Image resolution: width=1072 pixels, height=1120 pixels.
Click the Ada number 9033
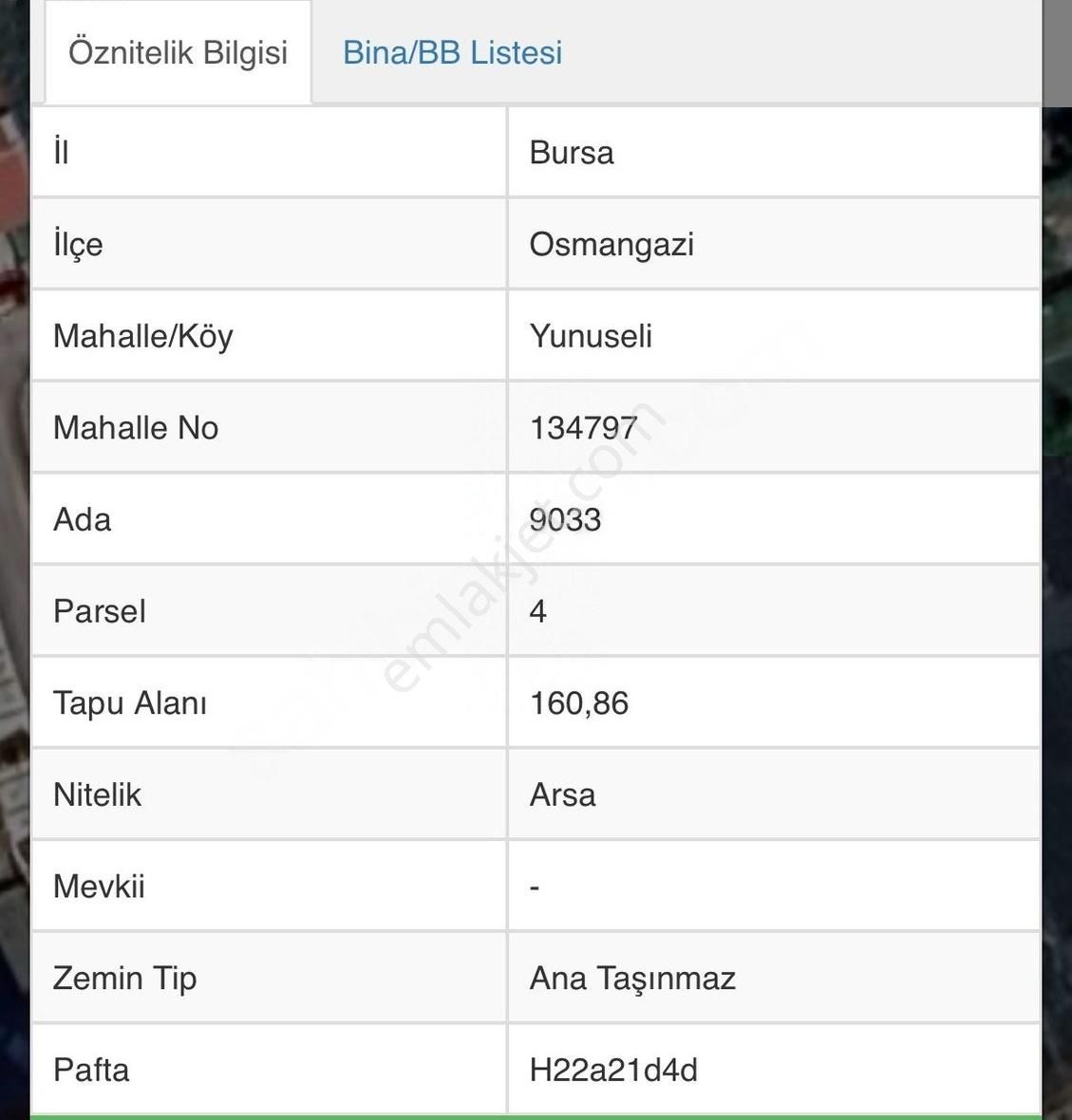pos(565,519)
